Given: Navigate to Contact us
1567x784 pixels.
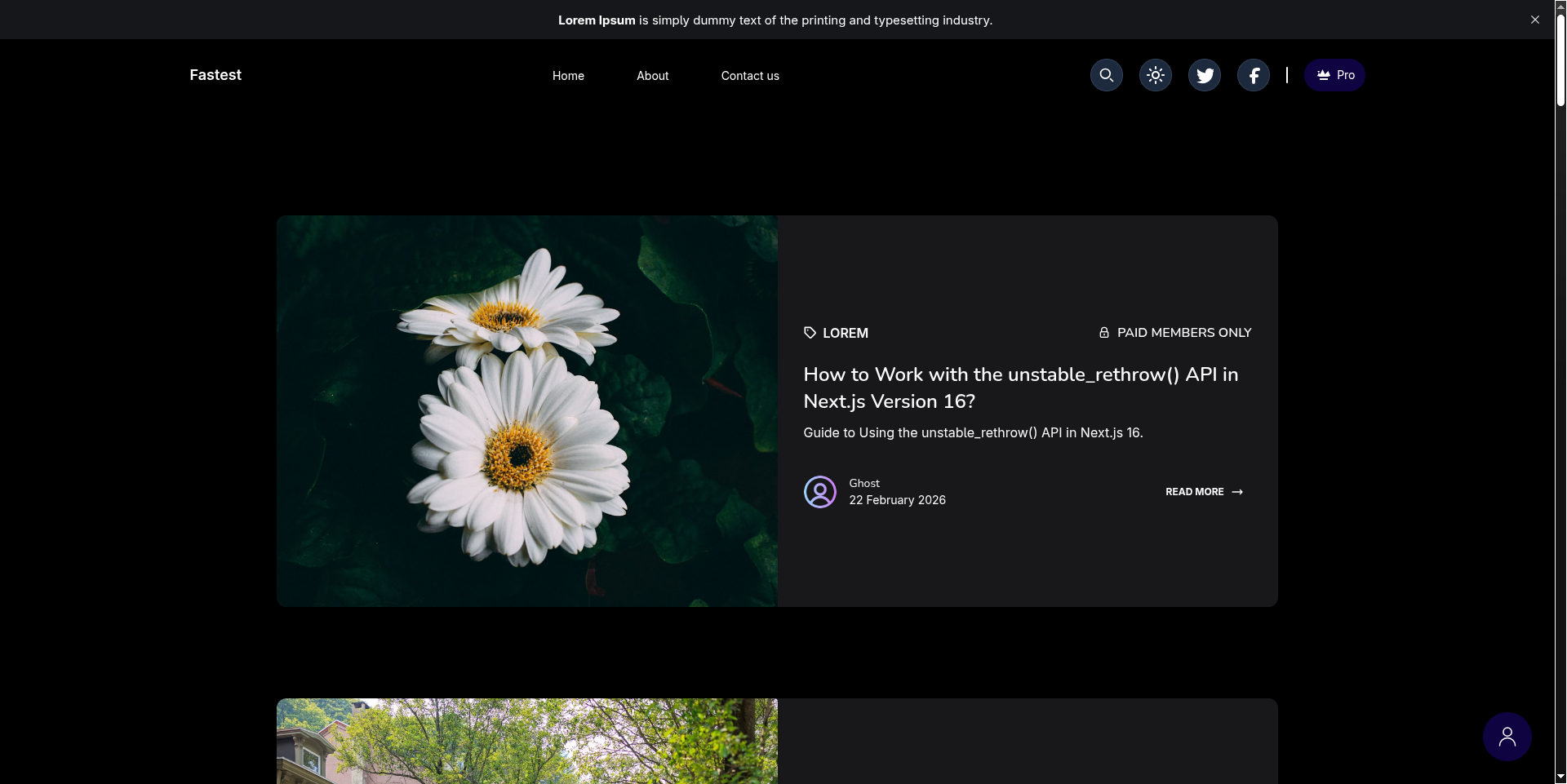Looking at the screenshot, I should pos(749,76).
